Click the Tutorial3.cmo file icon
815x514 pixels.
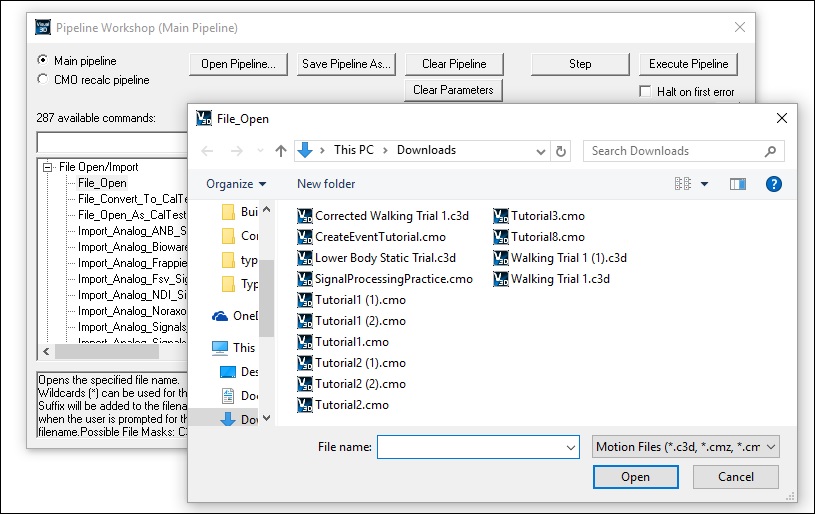coord(501,216)
